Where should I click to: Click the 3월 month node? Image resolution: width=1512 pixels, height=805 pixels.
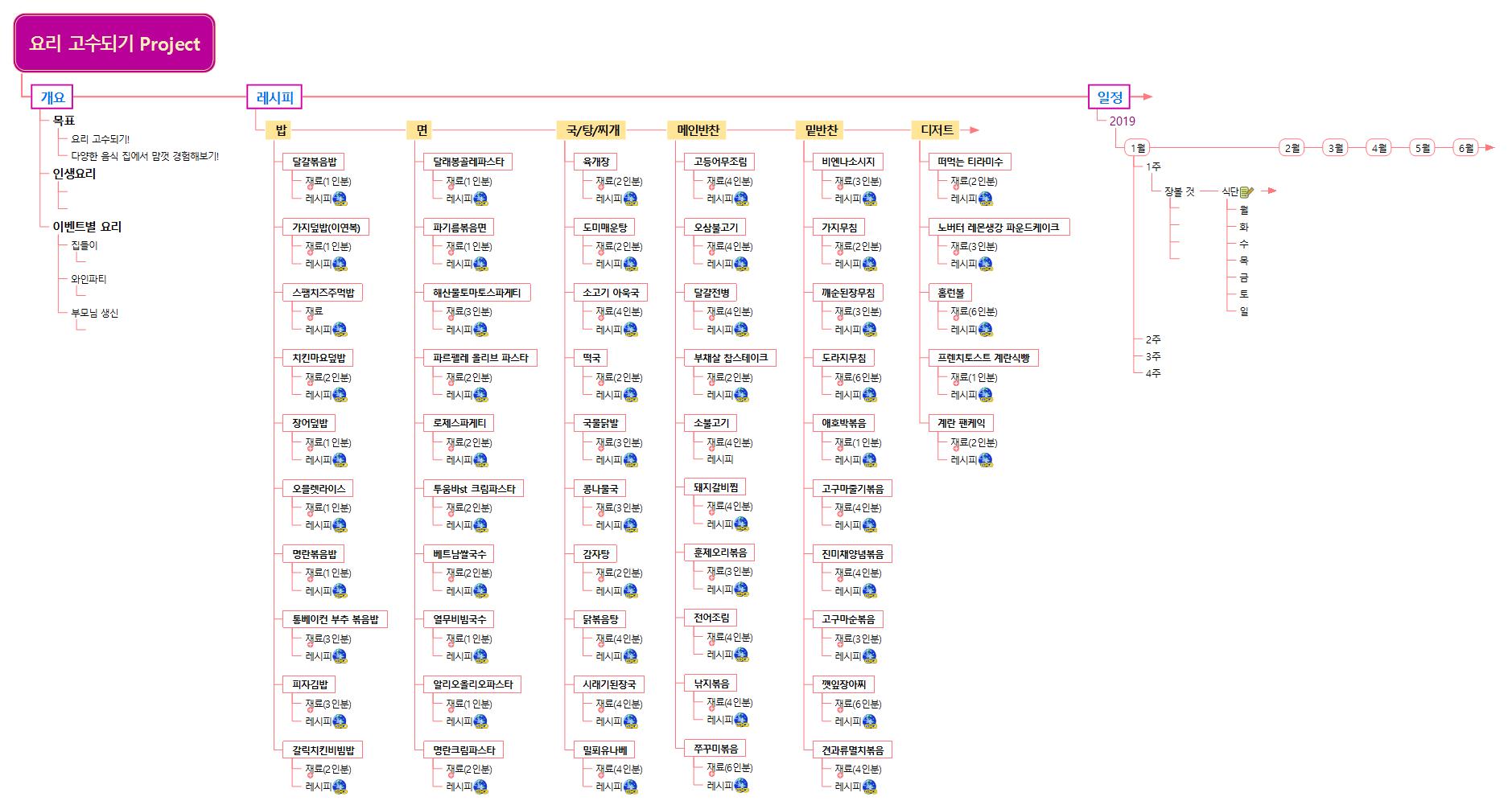[x=1336, y=148]
